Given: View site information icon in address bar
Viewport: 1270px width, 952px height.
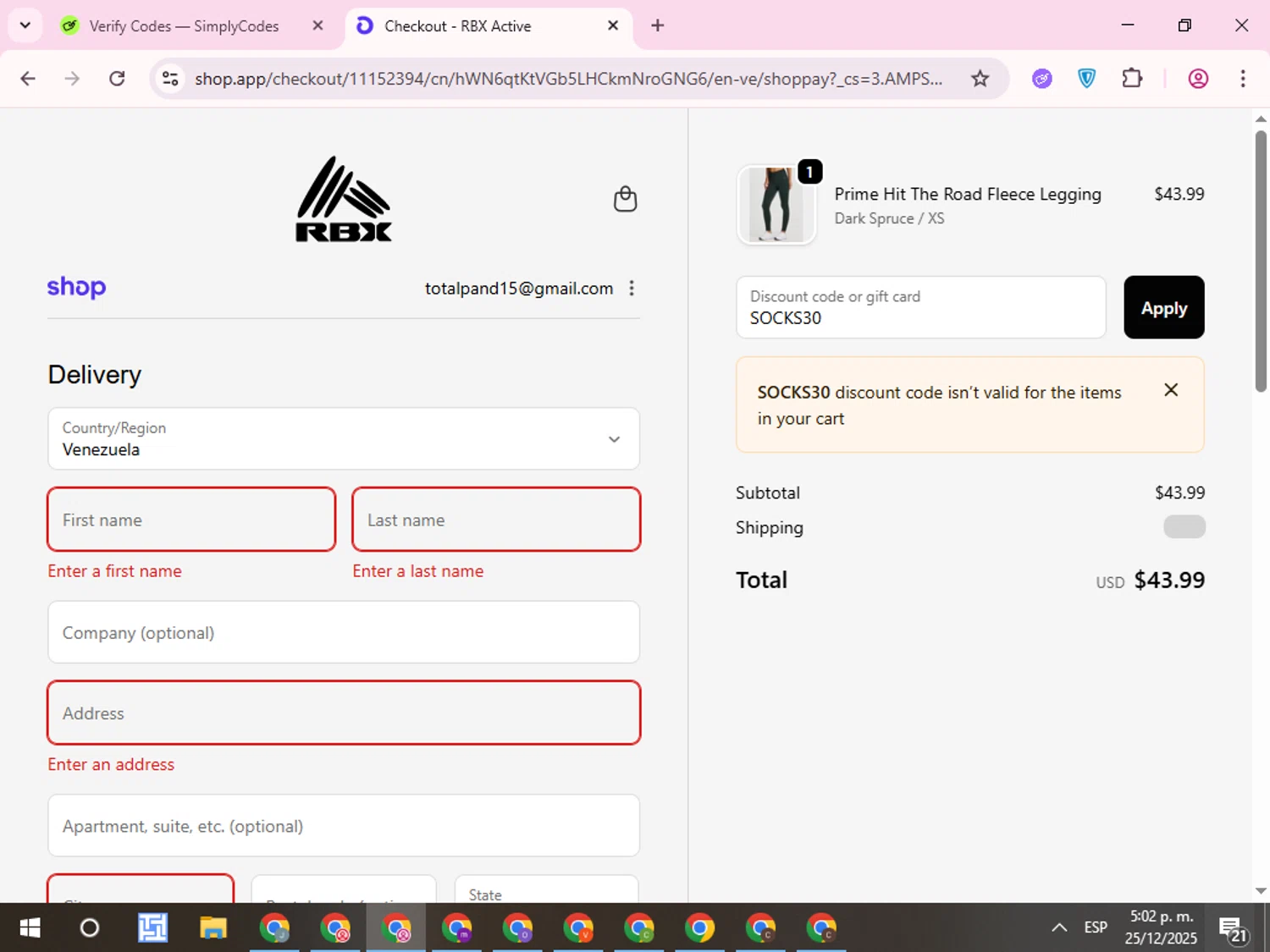Looking at the screenshot, I should [x=170, y=79].
